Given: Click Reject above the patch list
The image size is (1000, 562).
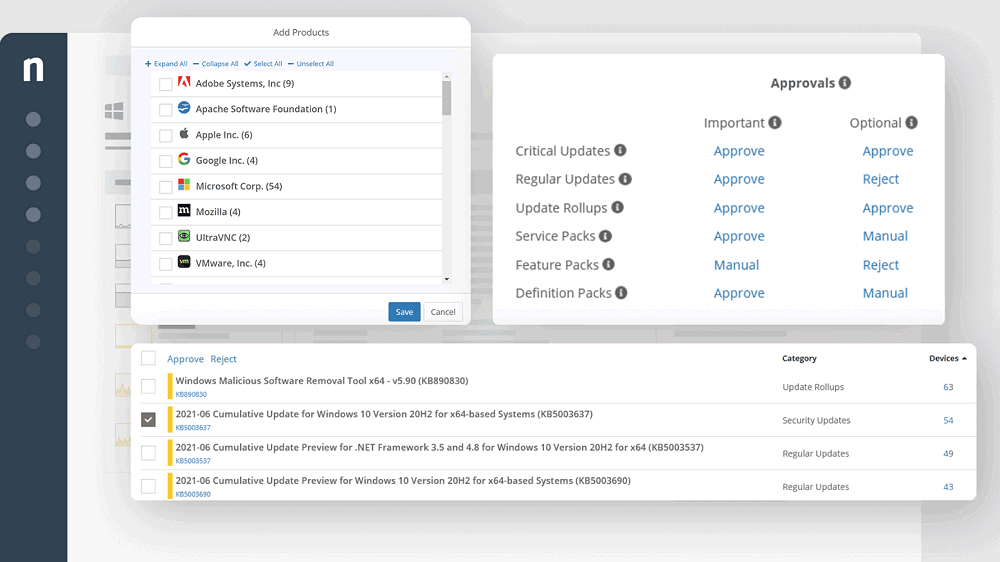Looking at the screenshot, I should tap(223, 359).
